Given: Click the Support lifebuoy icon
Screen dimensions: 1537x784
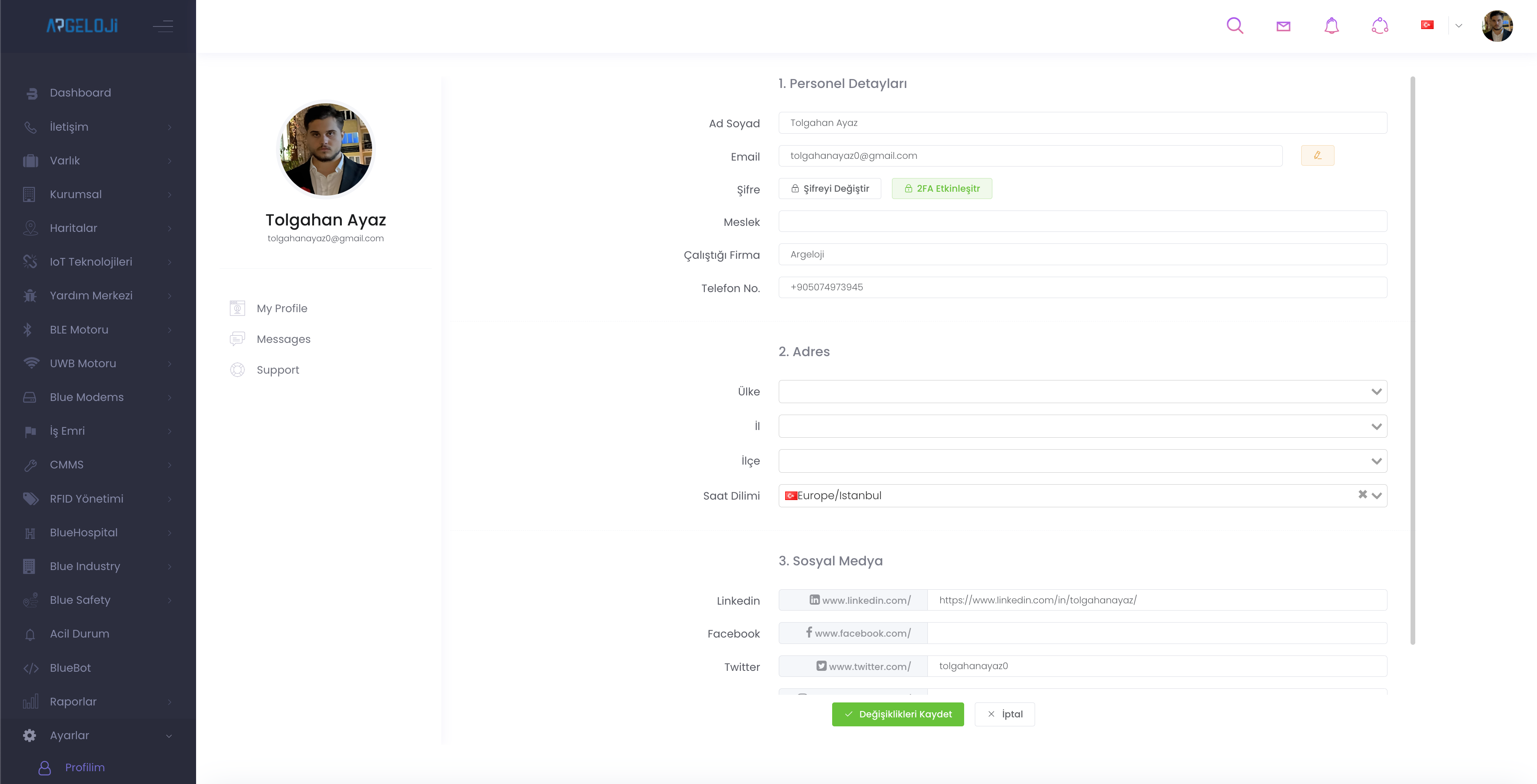Looking at the screenshot, I should [238, 370].
